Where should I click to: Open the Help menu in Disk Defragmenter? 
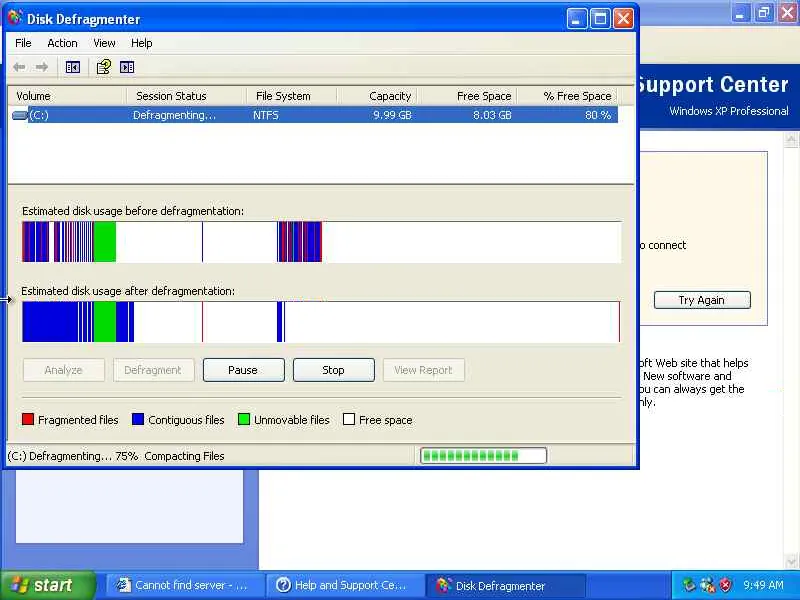tap(141, 43)
